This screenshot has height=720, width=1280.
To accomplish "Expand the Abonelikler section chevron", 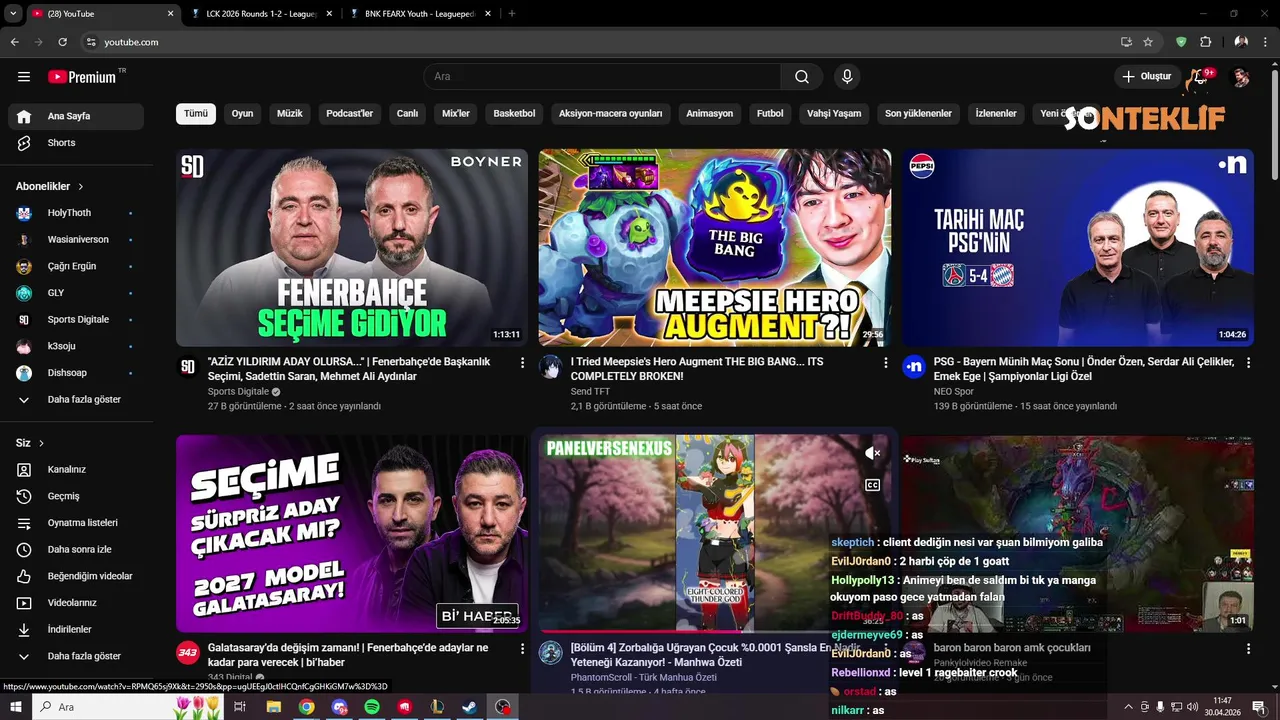I will tap(81, 187).
